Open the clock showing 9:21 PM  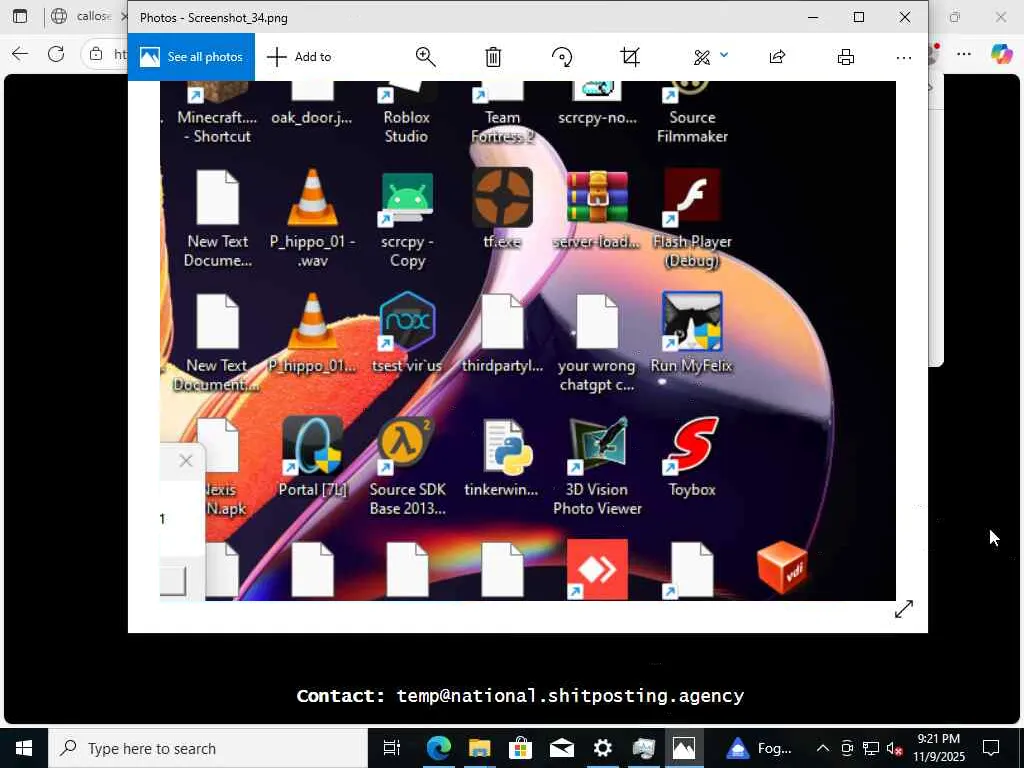click(x=938, y=748)
